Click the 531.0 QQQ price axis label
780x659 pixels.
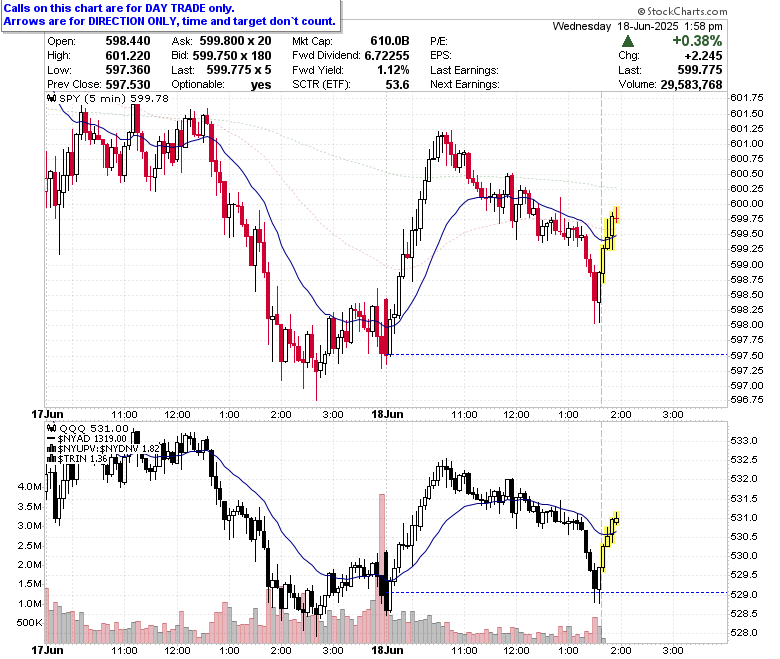pos(744,517)
